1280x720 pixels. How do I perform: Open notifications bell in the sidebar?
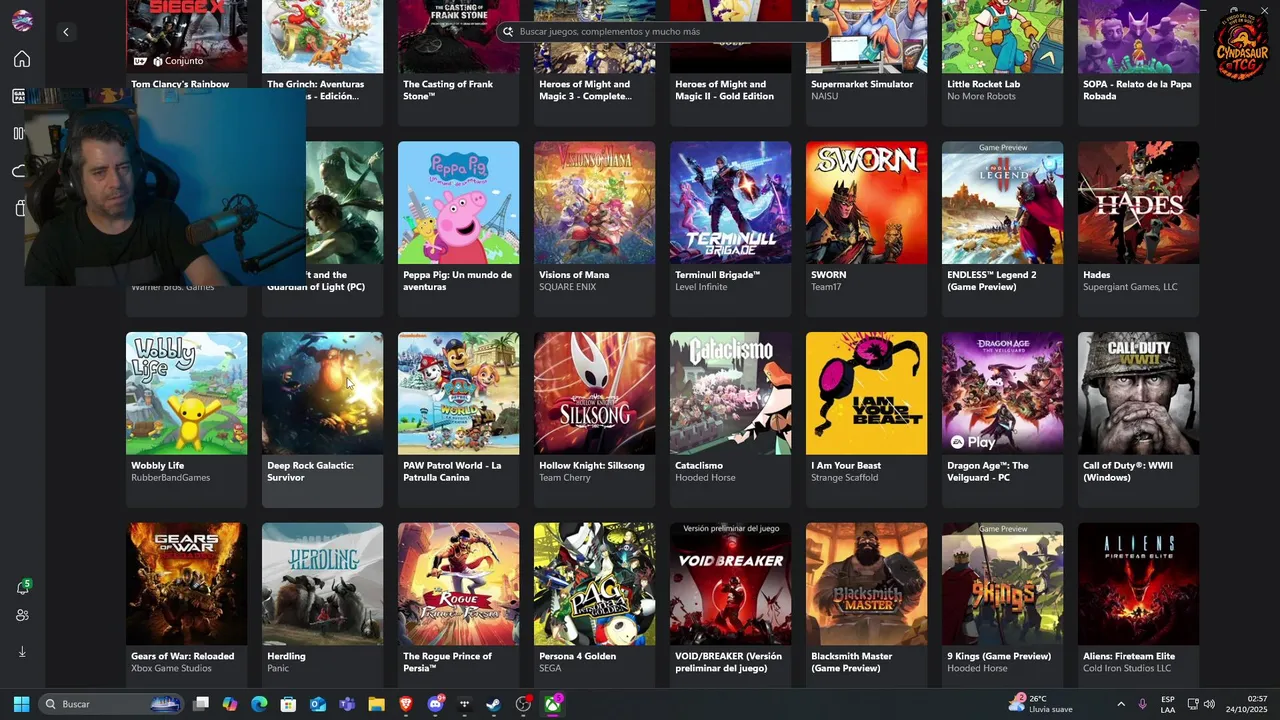pyautogui.click(x=22, y=587)
